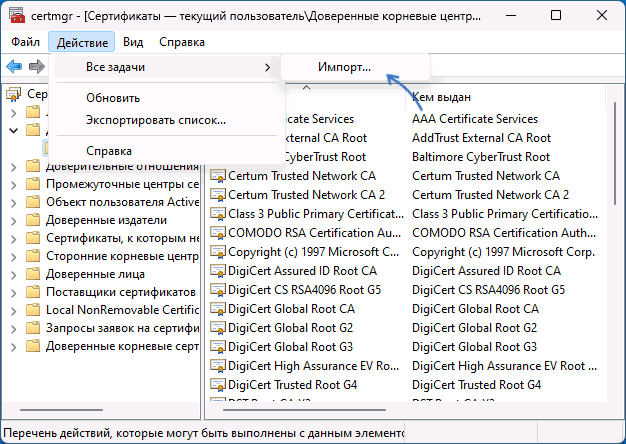Image resolution: width=626 pixels, height=444 pixels.
Task: Click the certificate icon of DigiCert CS RSA4096 Root G5
Action: 218,290
